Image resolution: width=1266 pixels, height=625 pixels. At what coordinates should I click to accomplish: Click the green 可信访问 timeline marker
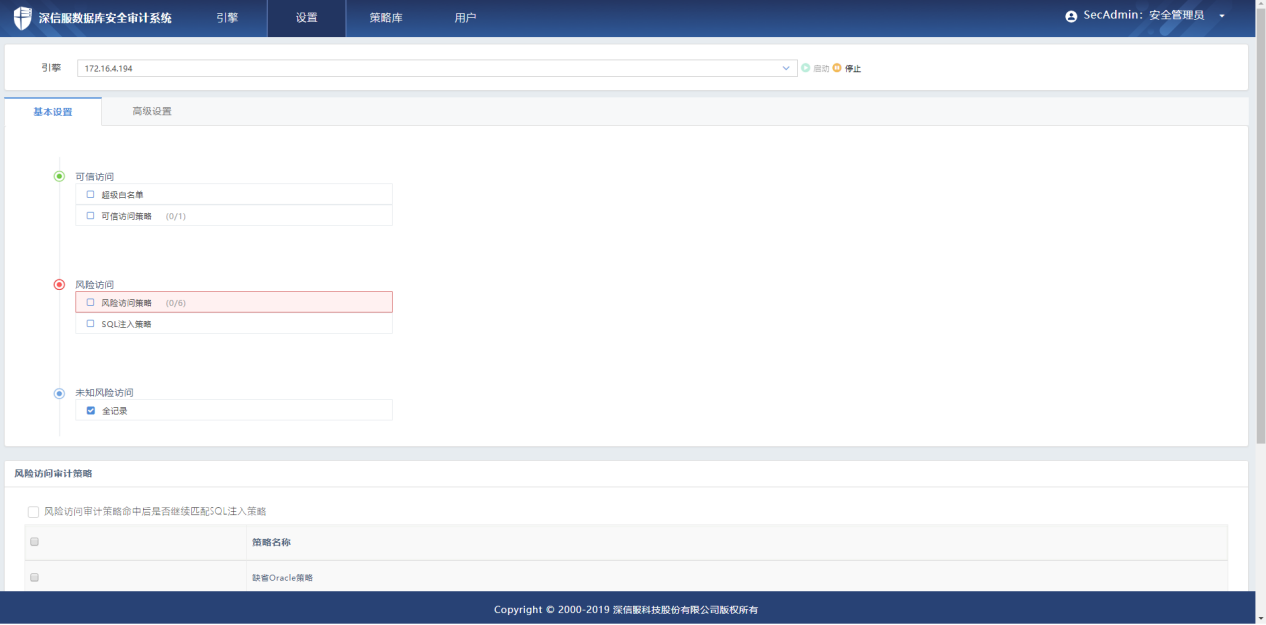59,177
